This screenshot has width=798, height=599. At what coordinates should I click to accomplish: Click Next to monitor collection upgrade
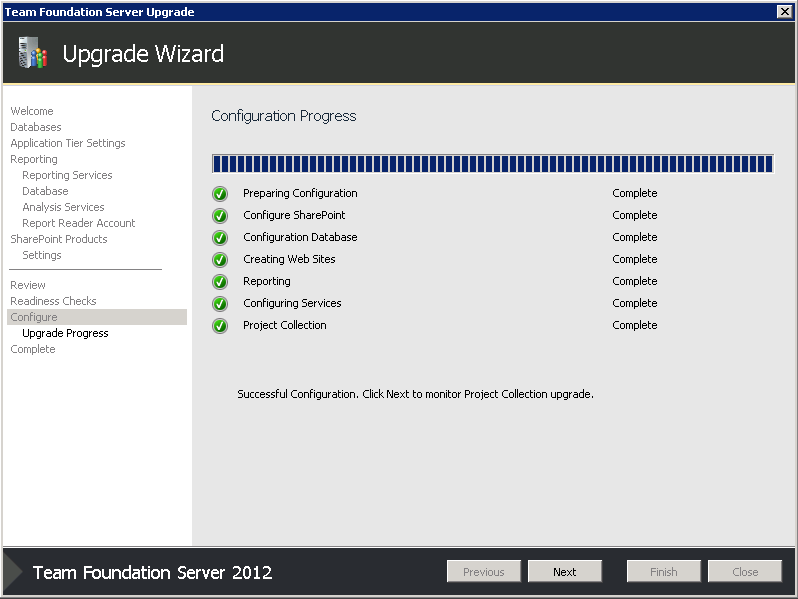(565, 572)
